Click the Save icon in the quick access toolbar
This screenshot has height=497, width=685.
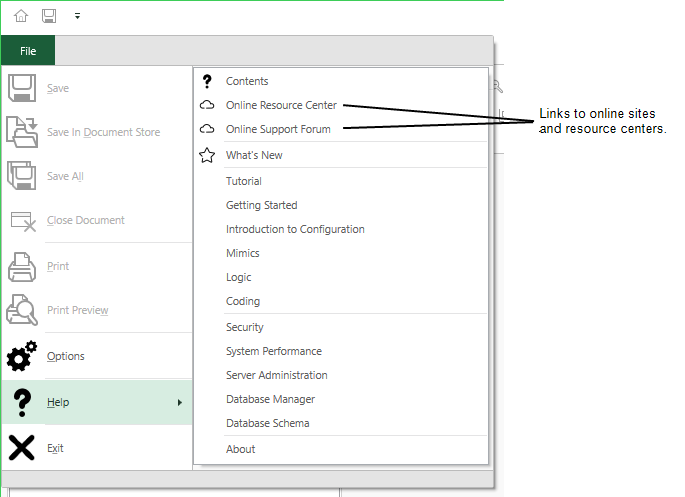[x=49, y=16]
